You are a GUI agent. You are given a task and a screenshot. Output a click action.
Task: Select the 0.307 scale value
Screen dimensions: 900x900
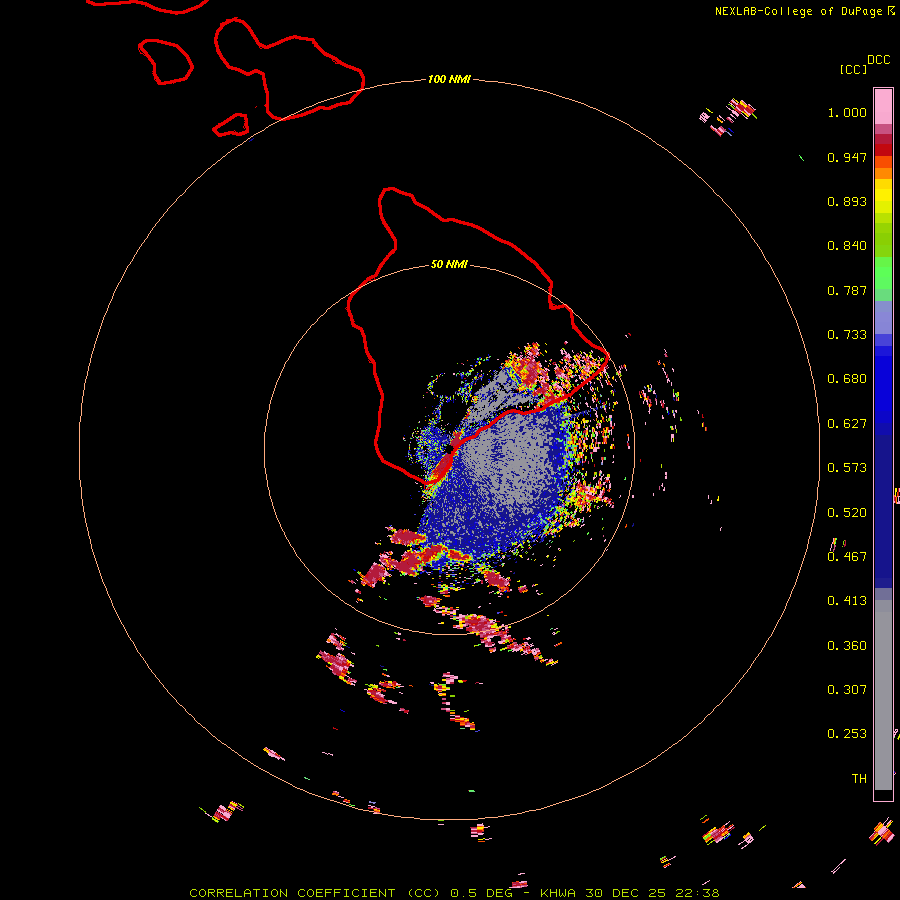[847, 690]
